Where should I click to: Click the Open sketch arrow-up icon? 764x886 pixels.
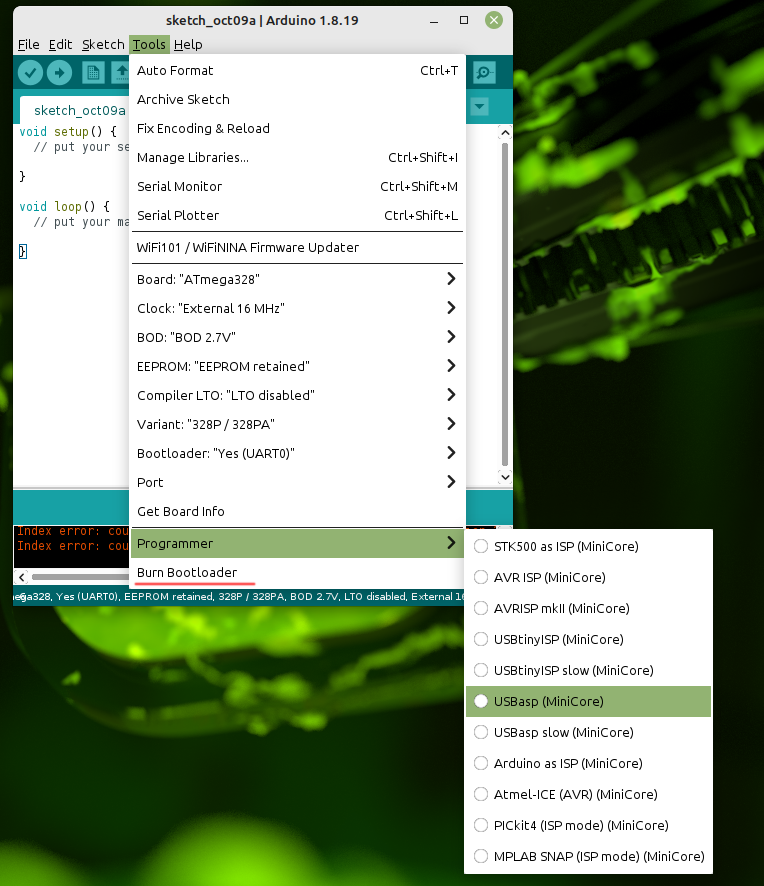[x=120, y=72]
